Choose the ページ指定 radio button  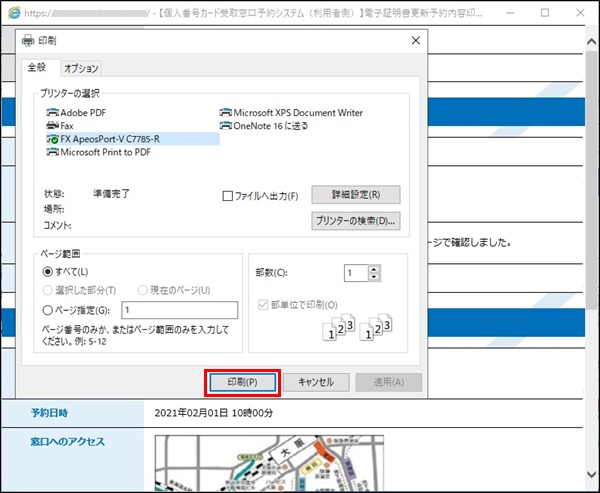click(47, 310)
